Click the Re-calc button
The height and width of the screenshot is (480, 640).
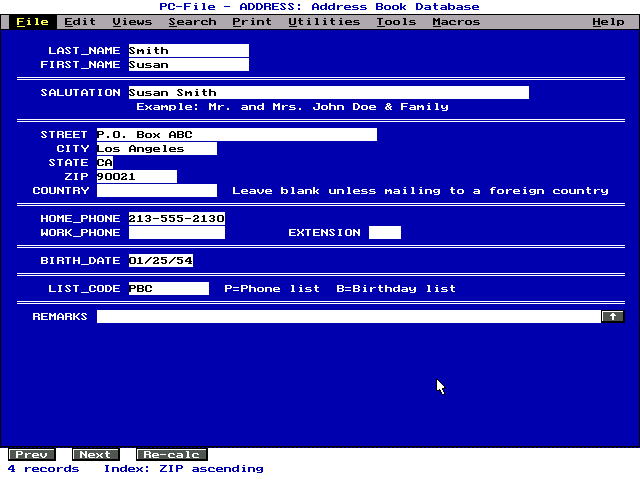(171, 454)
